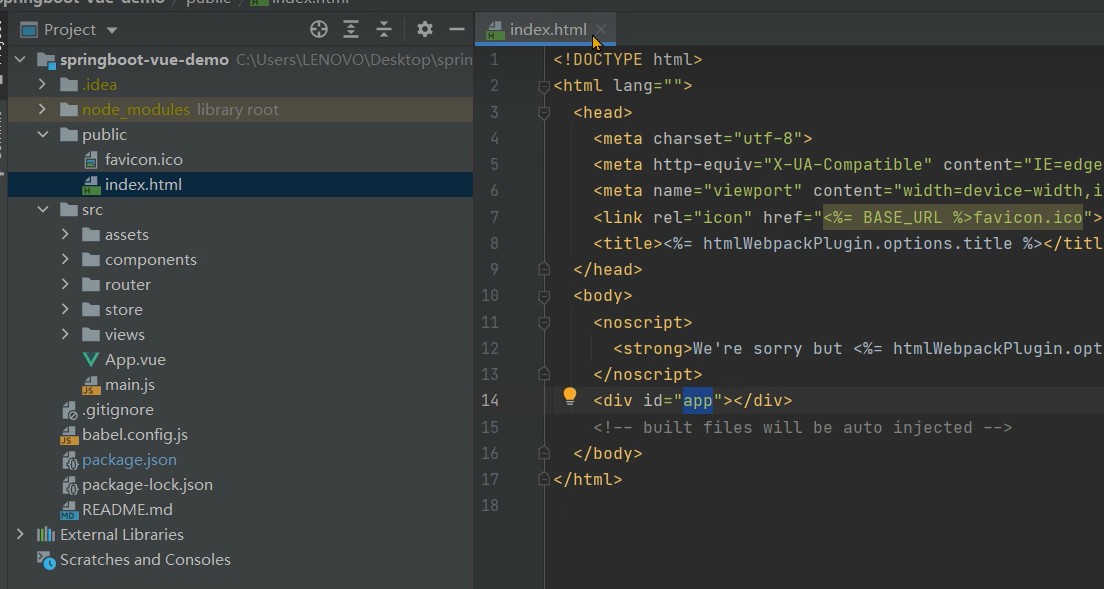
Task: Click the locate/select opened file target icon
Action: [318, 29]
